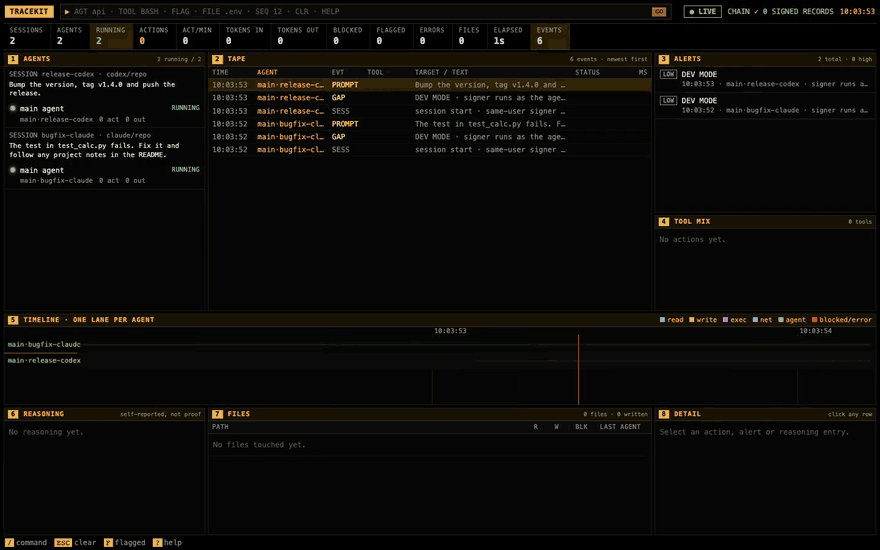Open SESSION bugfix-claude header
Viewport: 880px width, 550px height.
tap(80, 135)
